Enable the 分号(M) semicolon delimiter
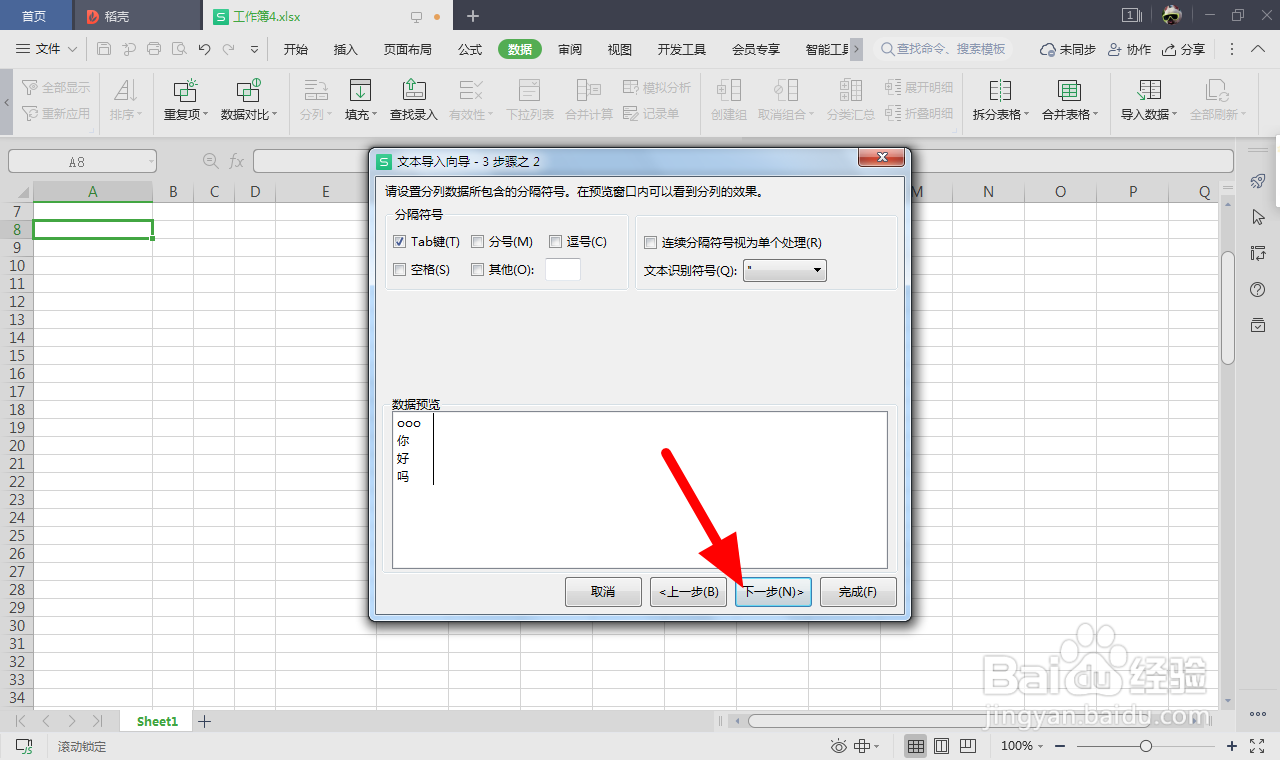Viewport: 1280px width, 760px height. (477, 241)
